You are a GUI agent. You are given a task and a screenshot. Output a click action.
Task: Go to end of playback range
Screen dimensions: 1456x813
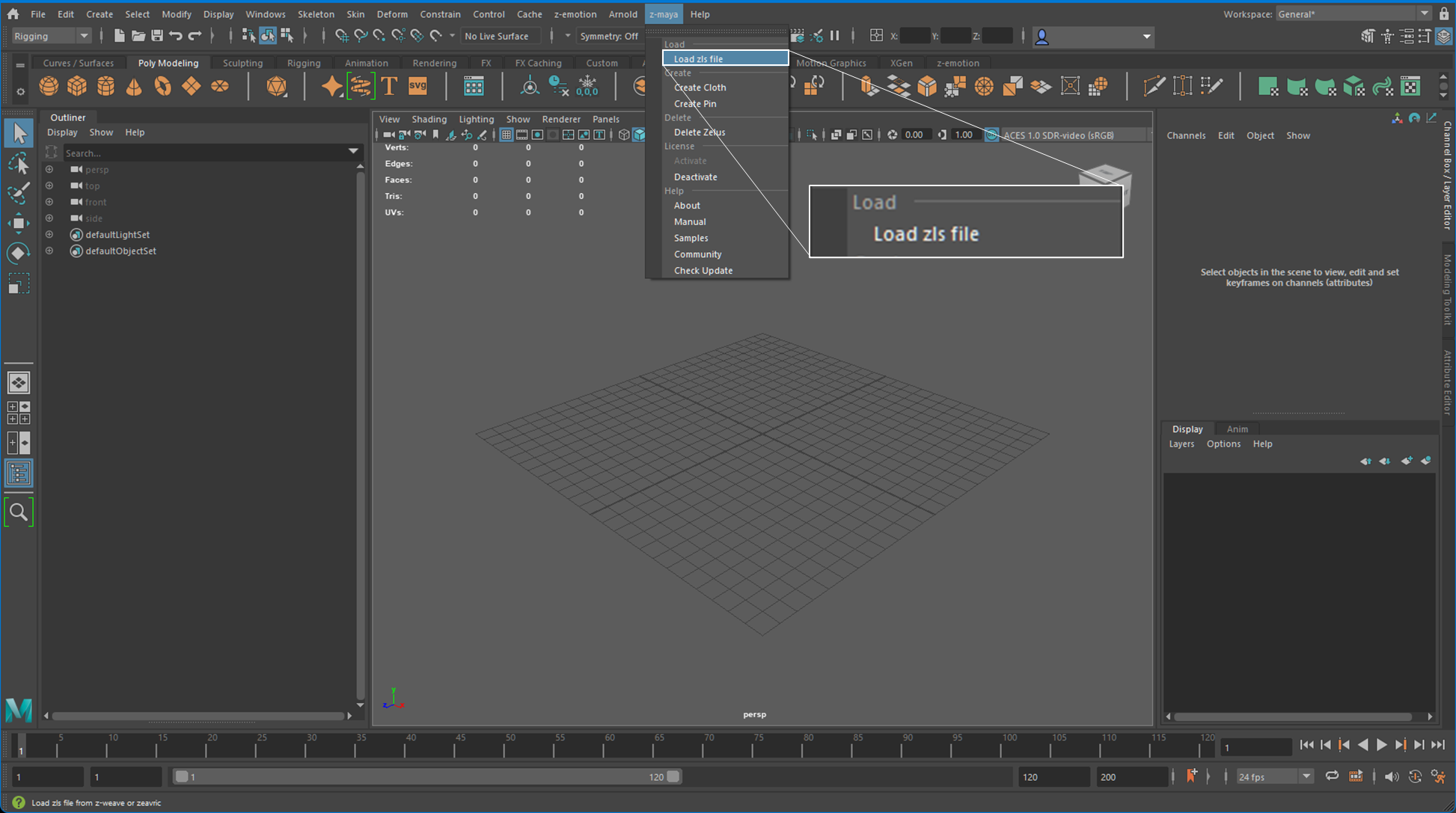1438,745
